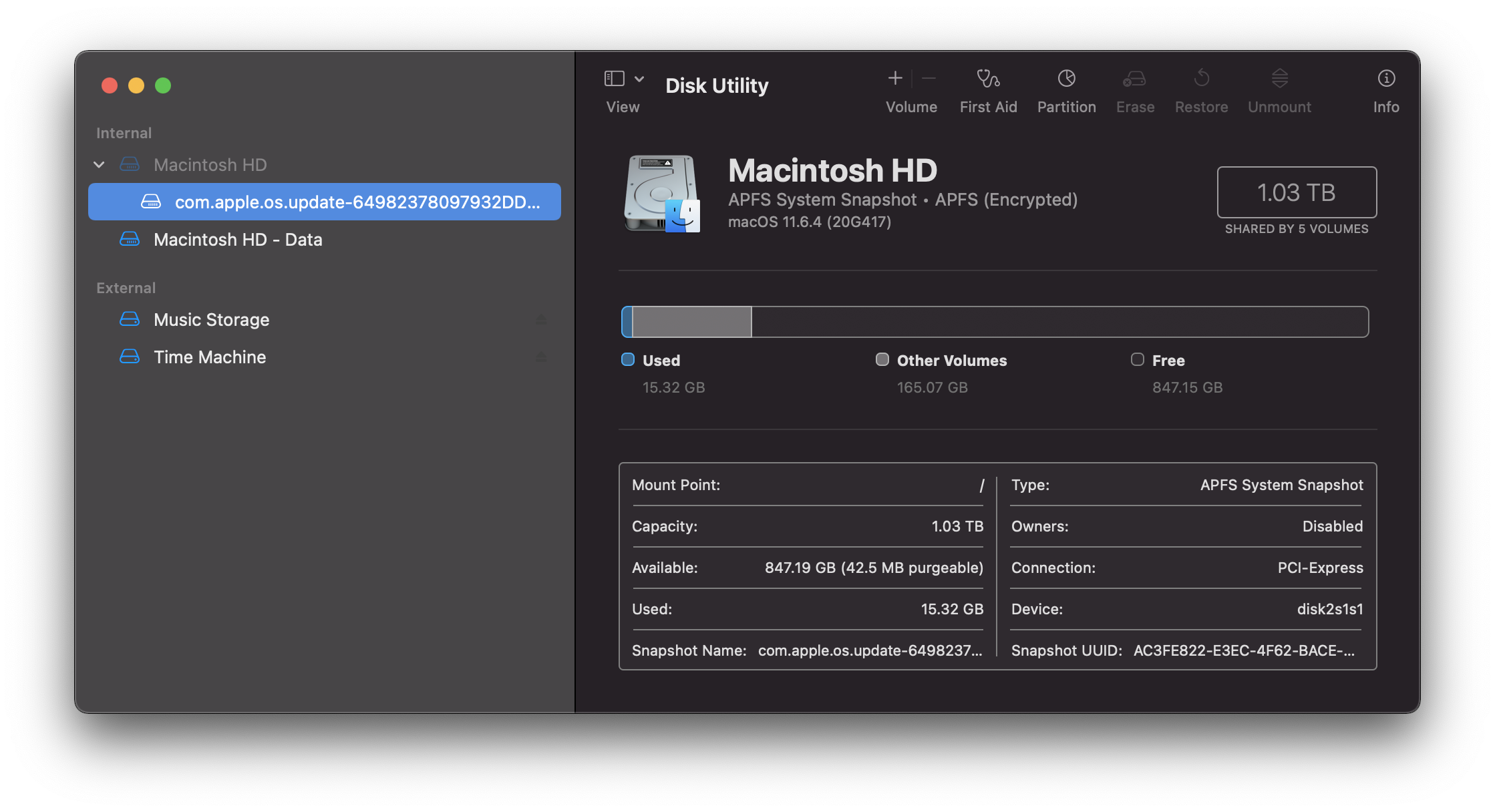The image size is (1495, 812).
Task: Click the Erase disk icon
Action: (x=1134, y=79)
